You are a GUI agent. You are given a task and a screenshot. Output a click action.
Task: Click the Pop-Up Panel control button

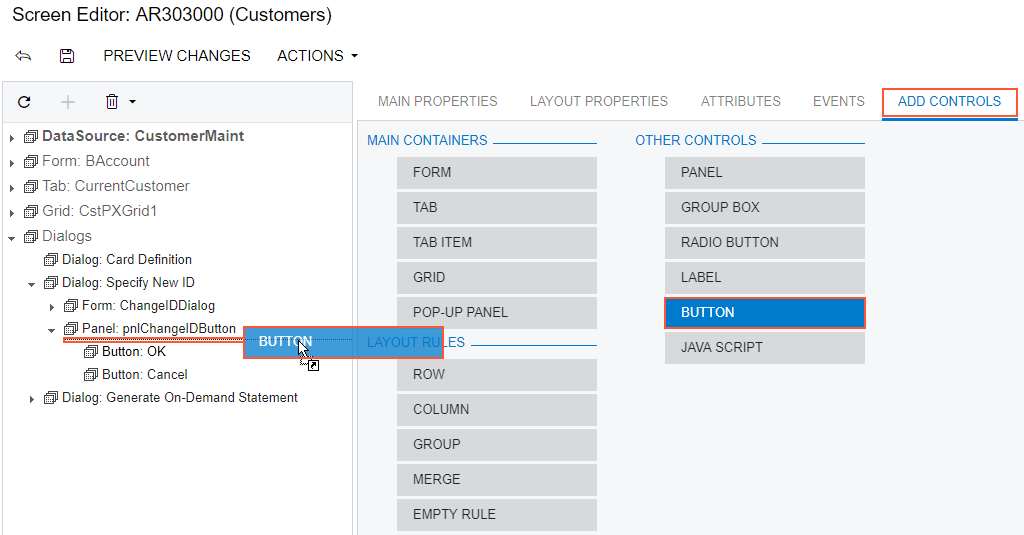(497, 312)
